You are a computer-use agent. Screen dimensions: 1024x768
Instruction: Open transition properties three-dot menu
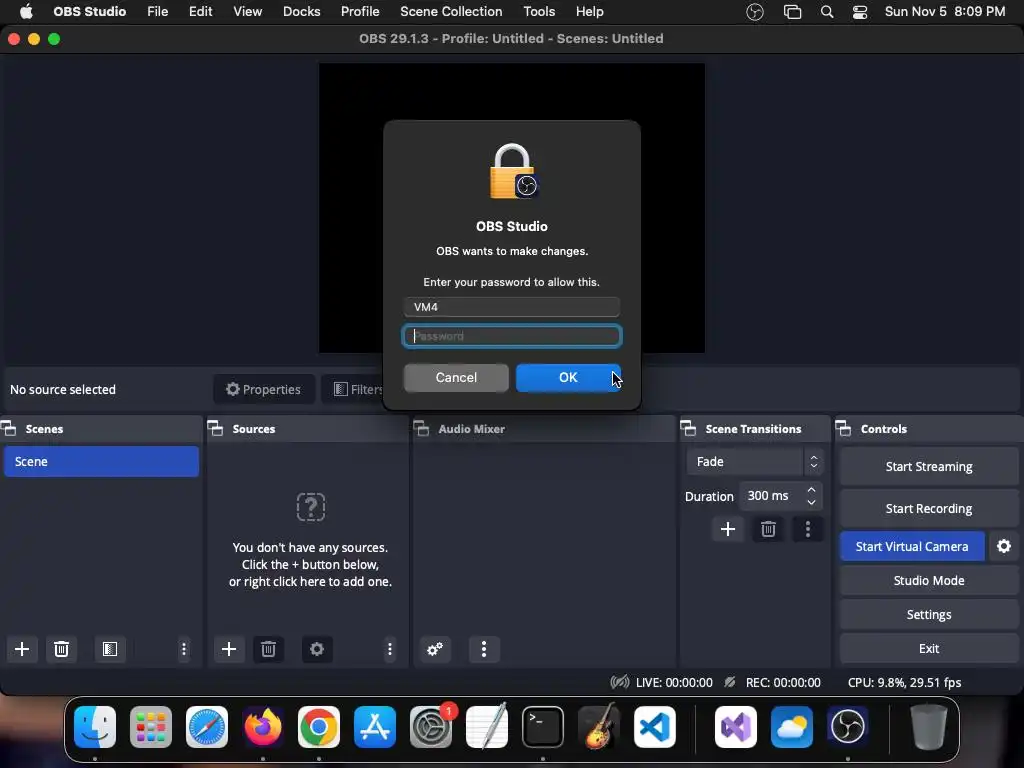point(808,529)
